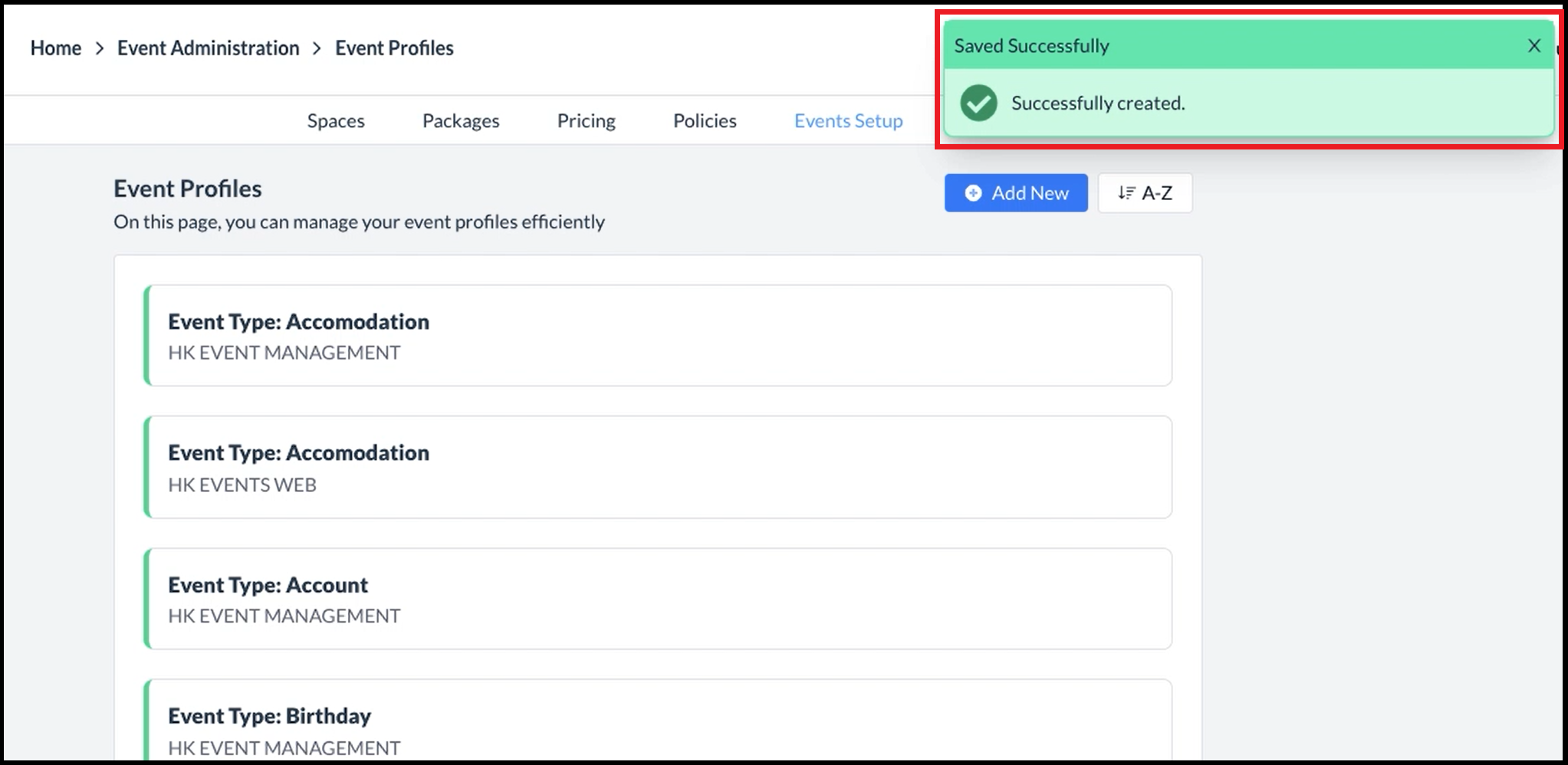Open the Events Setup tab
The image size is (1568, 765).
(x=848, y=121)
